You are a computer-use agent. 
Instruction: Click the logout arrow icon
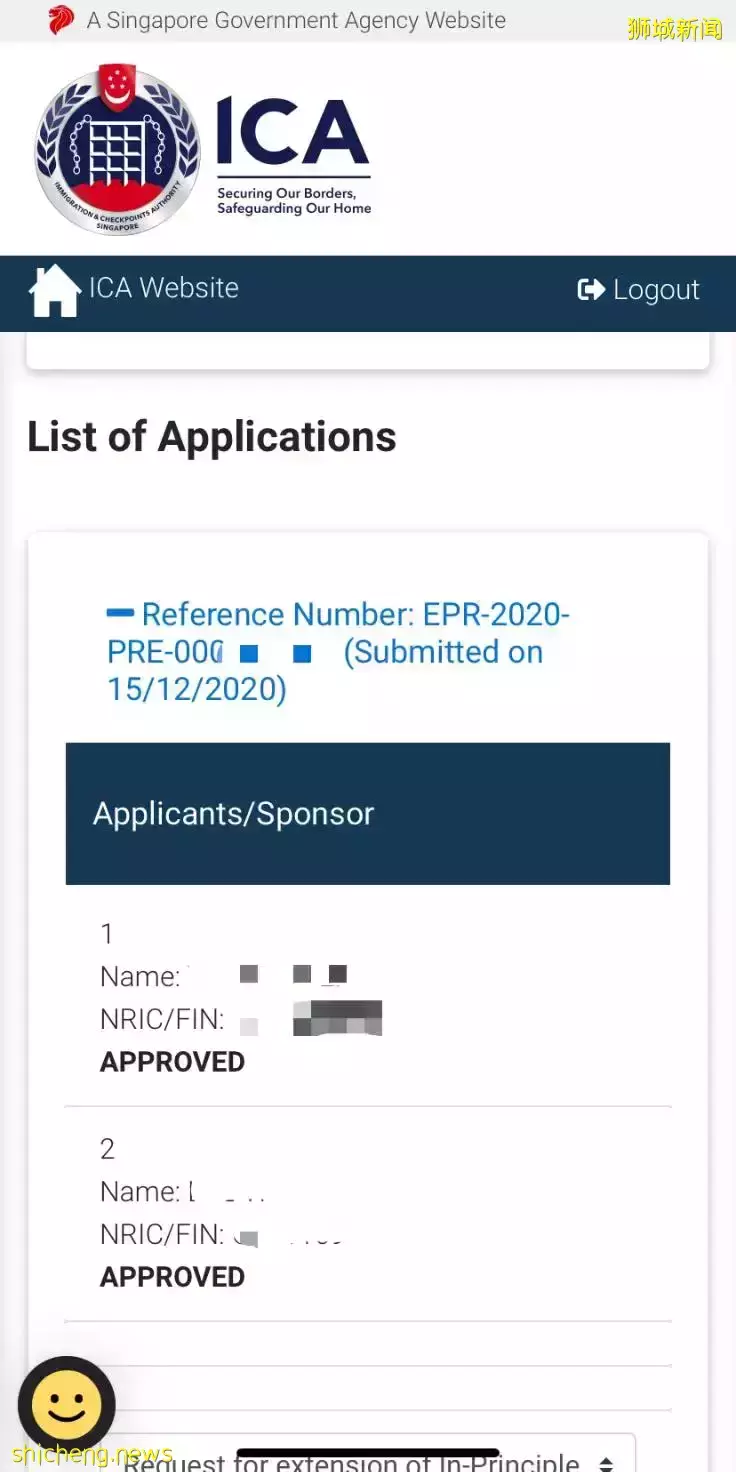591,289
